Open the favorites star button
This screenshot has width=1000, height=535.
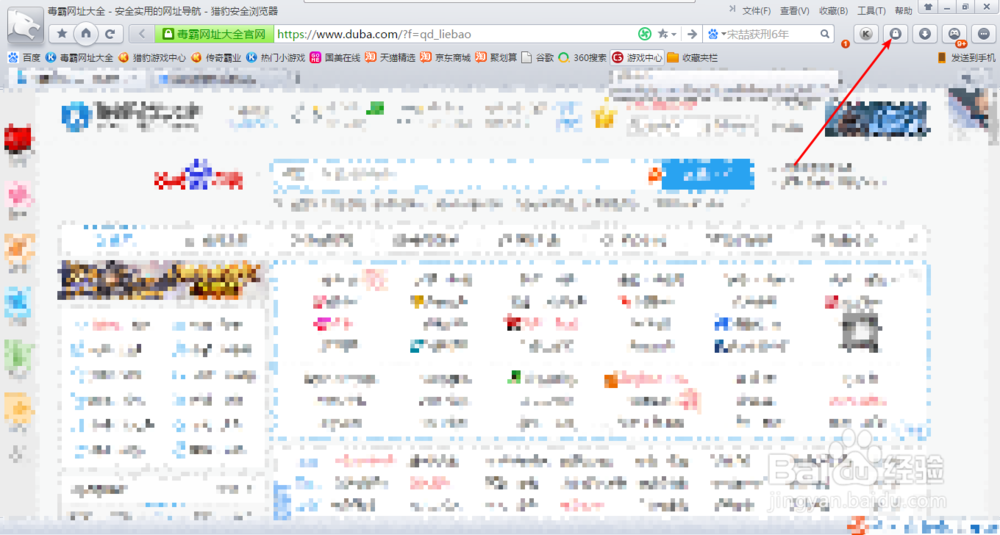point(62,34)
